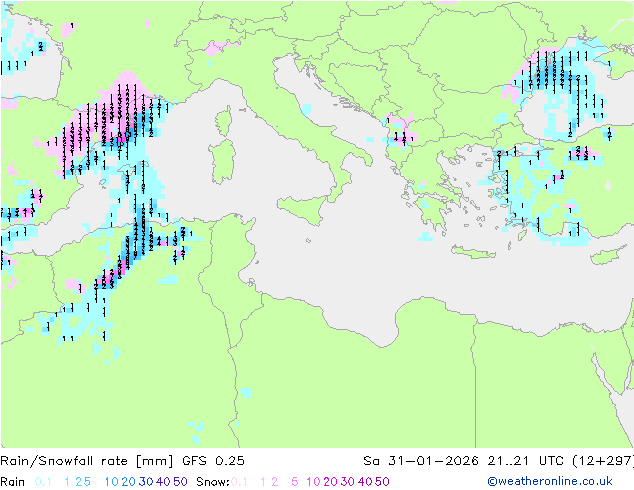Click the snow legend value 20
The width and height of the screenshot is (634, 490).
tap(330, 482)
